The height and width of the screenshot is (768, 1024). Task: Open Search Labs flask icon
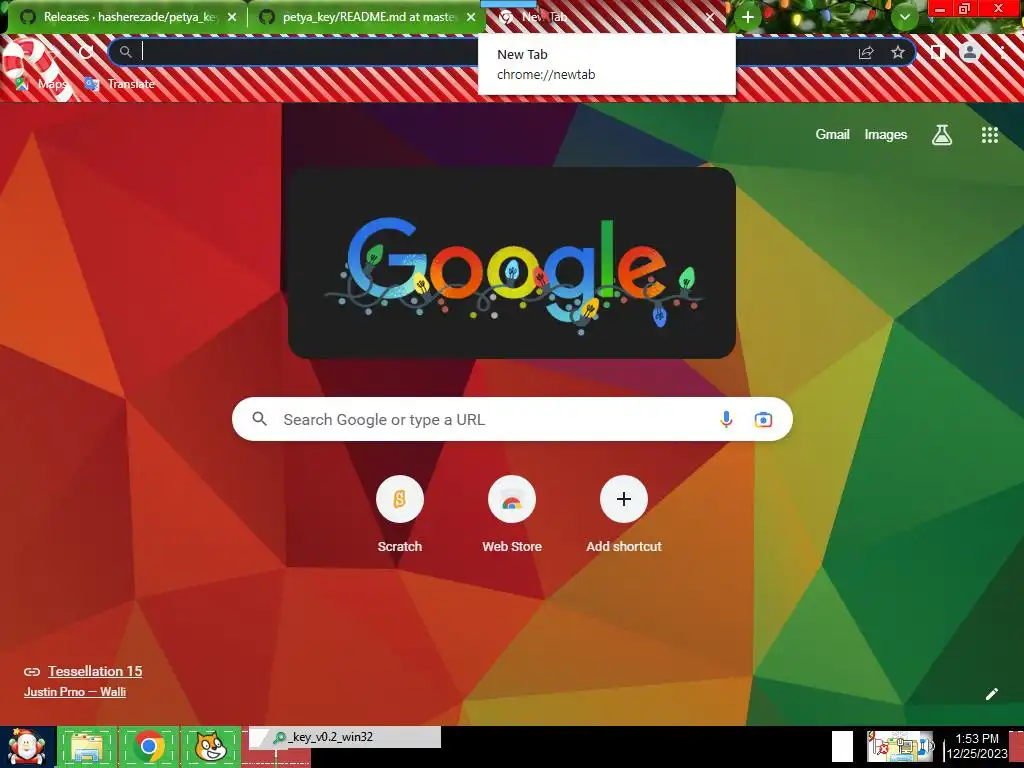pyautogui.click(x=942, y=135)
